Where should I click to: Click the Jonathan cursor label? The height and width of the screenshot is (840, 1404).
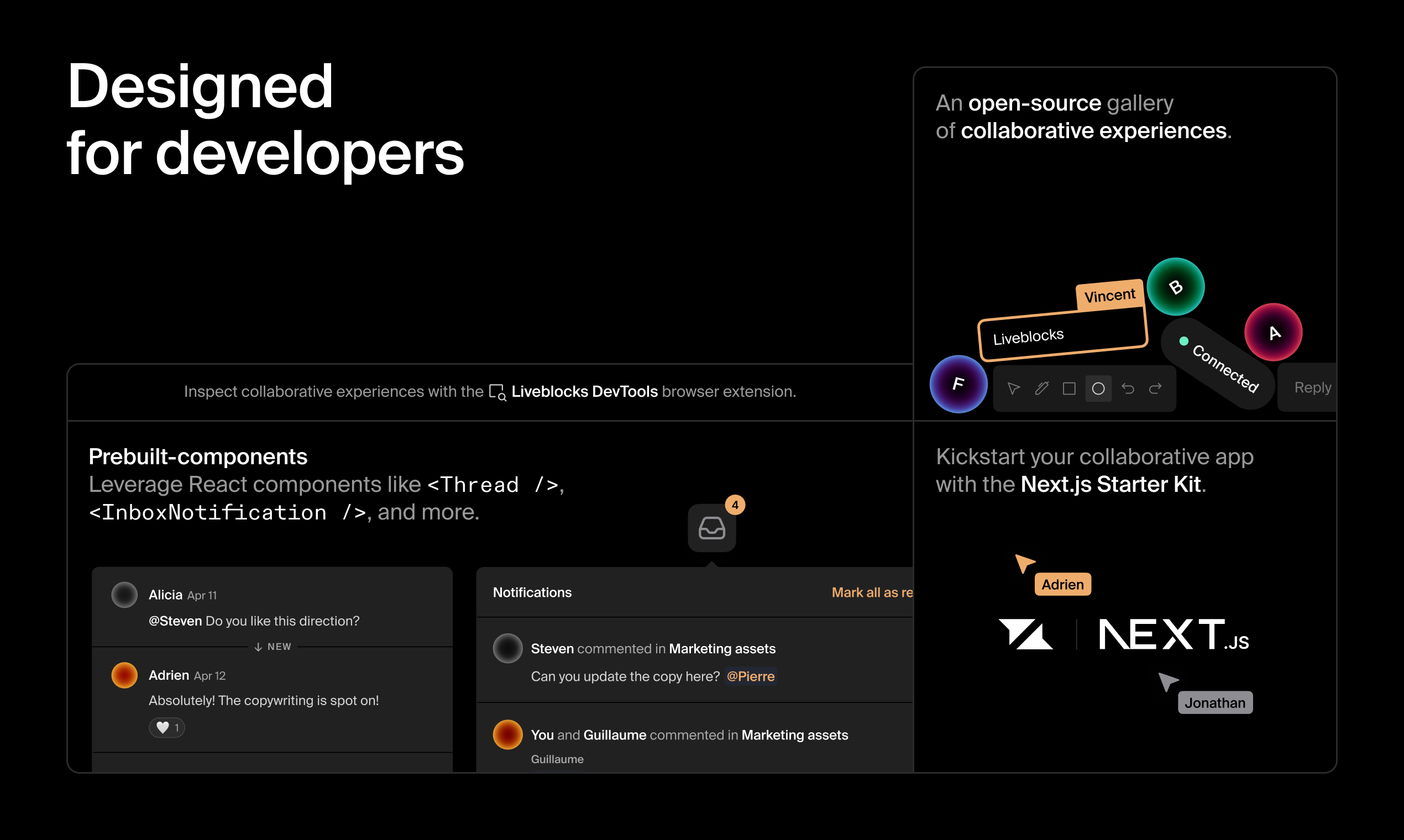pyautogui.click(x=1215, y=702)
